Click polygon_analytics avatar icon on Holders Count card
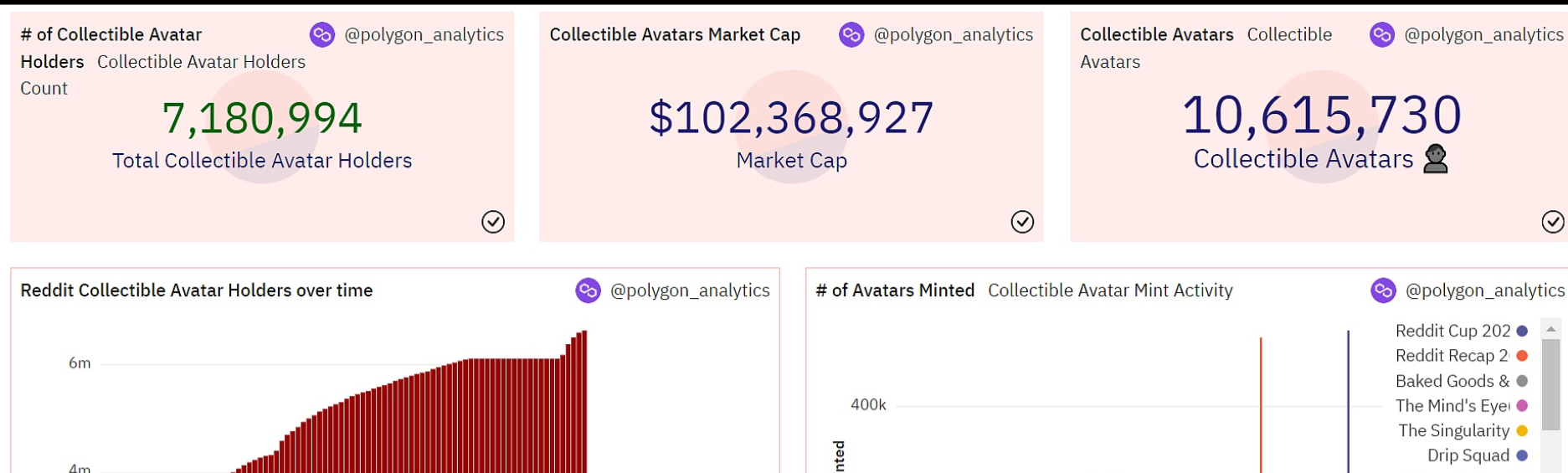Screen dimensions: 1568x473 (322, 34)
